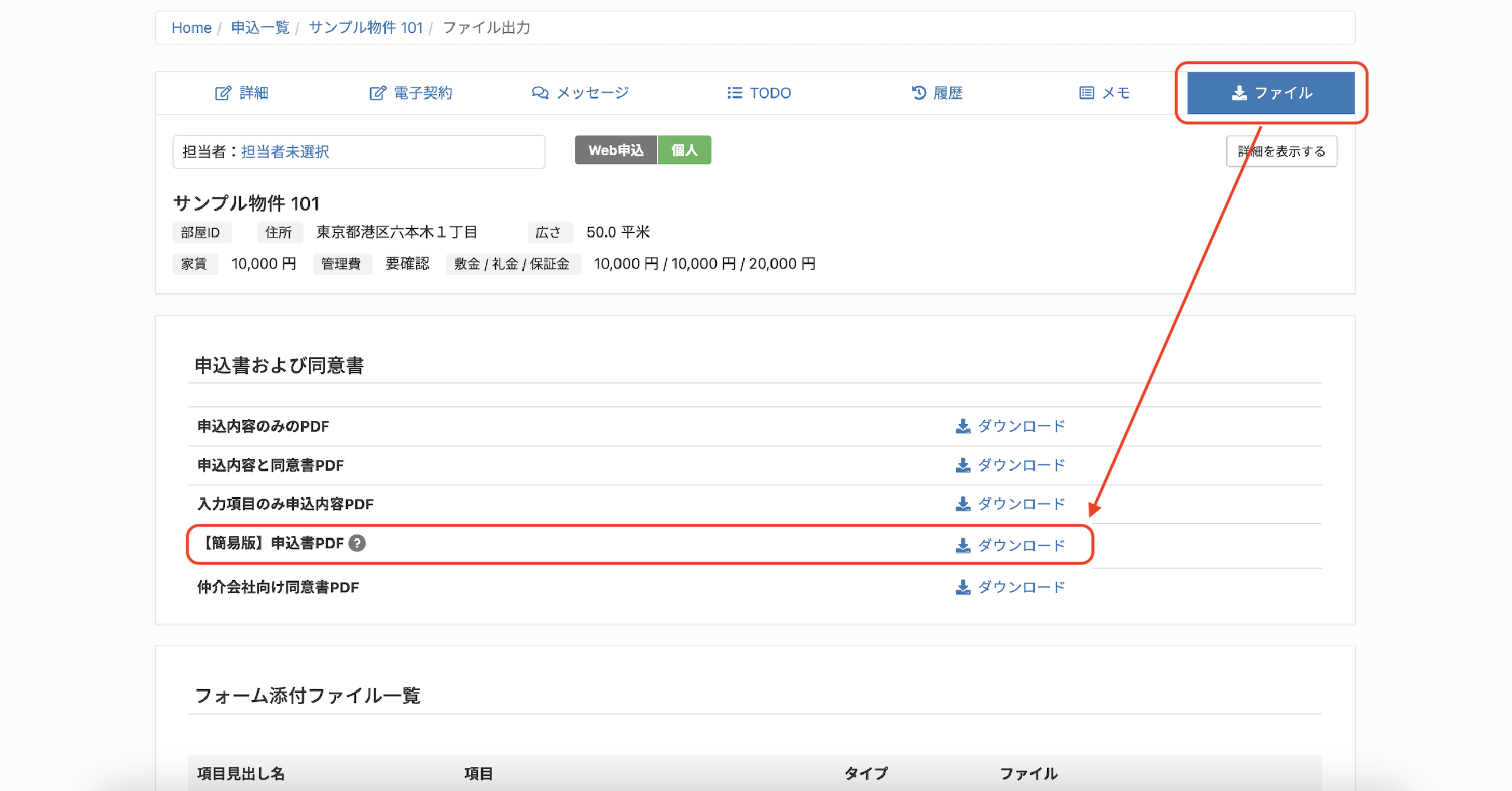Select the ファイル tab

(1271, 93)
